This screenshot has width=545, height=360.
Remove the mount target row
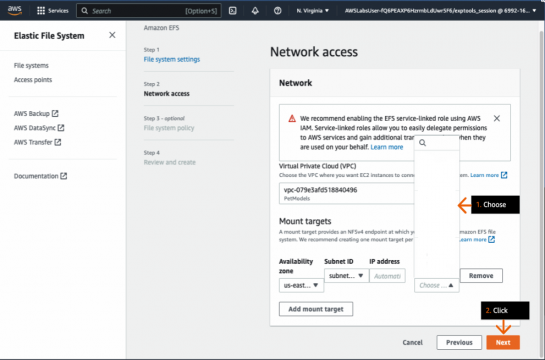[481, 276]
